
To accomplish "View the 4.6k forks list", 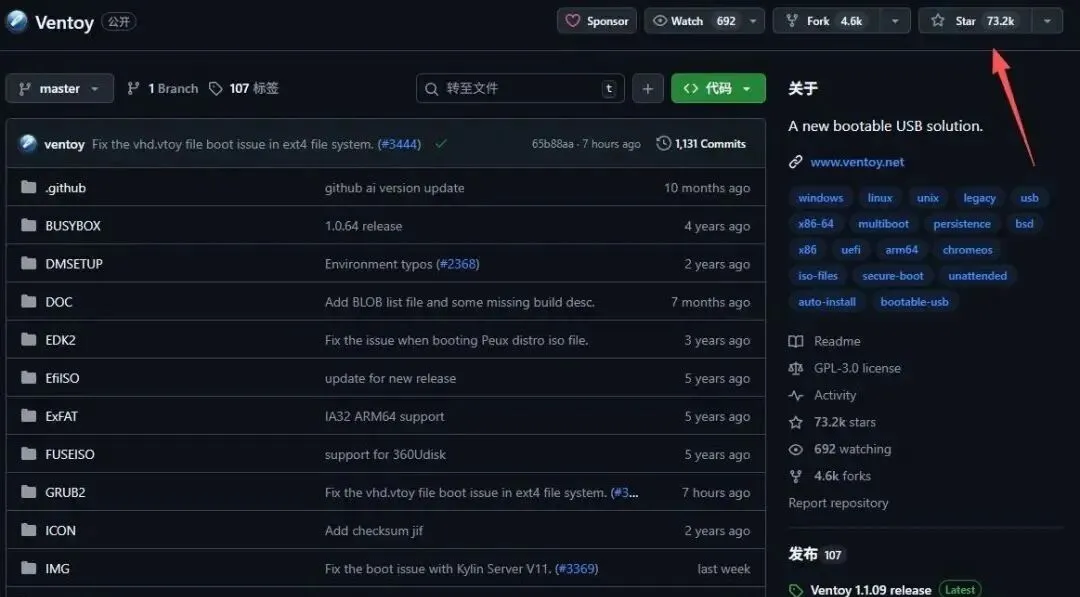I will [x=830, y=476].
